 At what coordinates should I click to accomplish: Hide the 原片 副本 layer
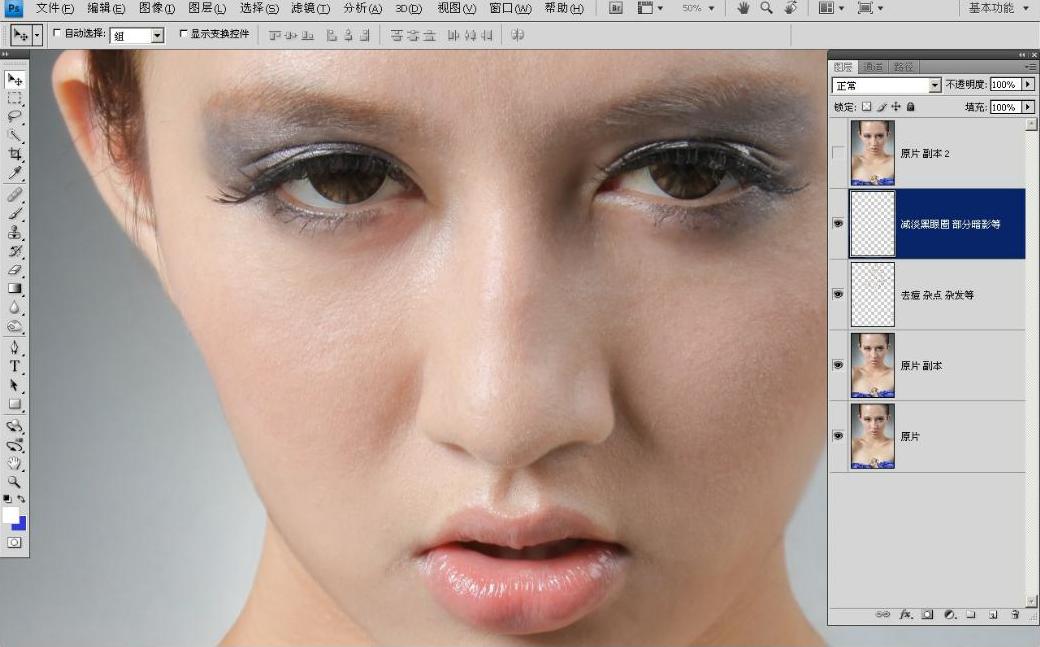pos(838,365)
